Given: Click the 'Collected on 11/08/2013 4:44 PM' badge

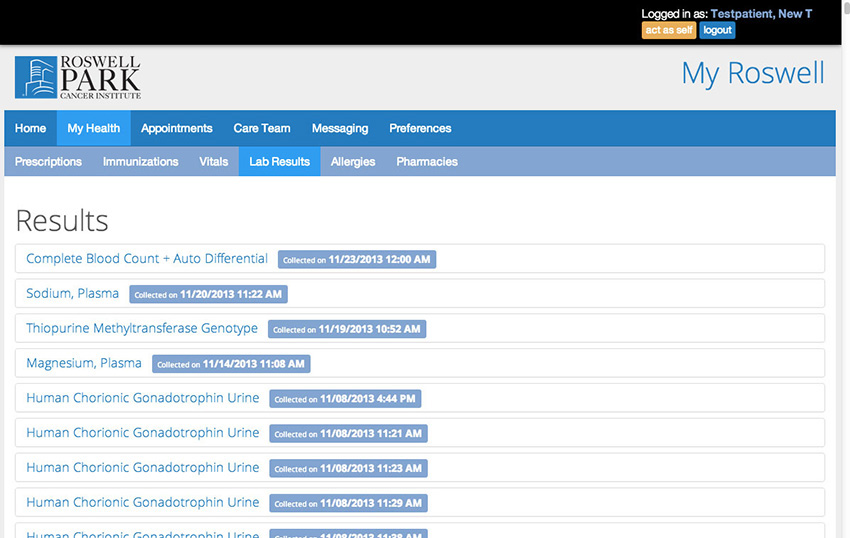Looking at the screenshot, I should coord(345,399).
